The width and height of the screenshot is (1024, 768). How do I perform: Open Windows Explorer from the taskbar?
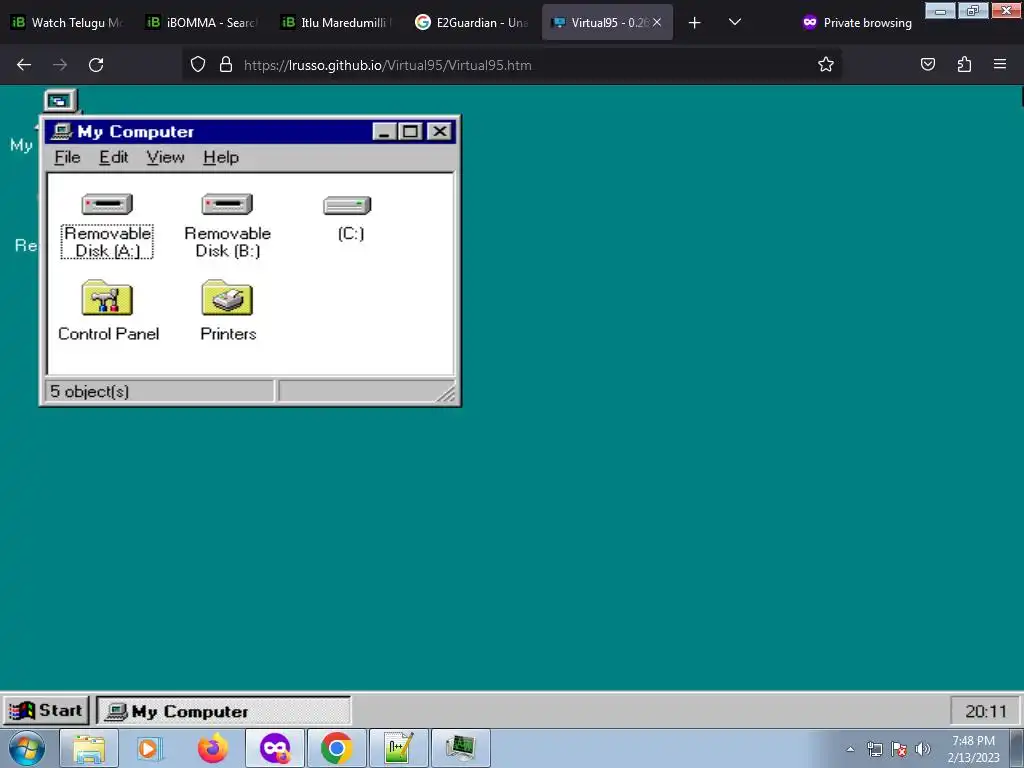[x=89, y=748]
